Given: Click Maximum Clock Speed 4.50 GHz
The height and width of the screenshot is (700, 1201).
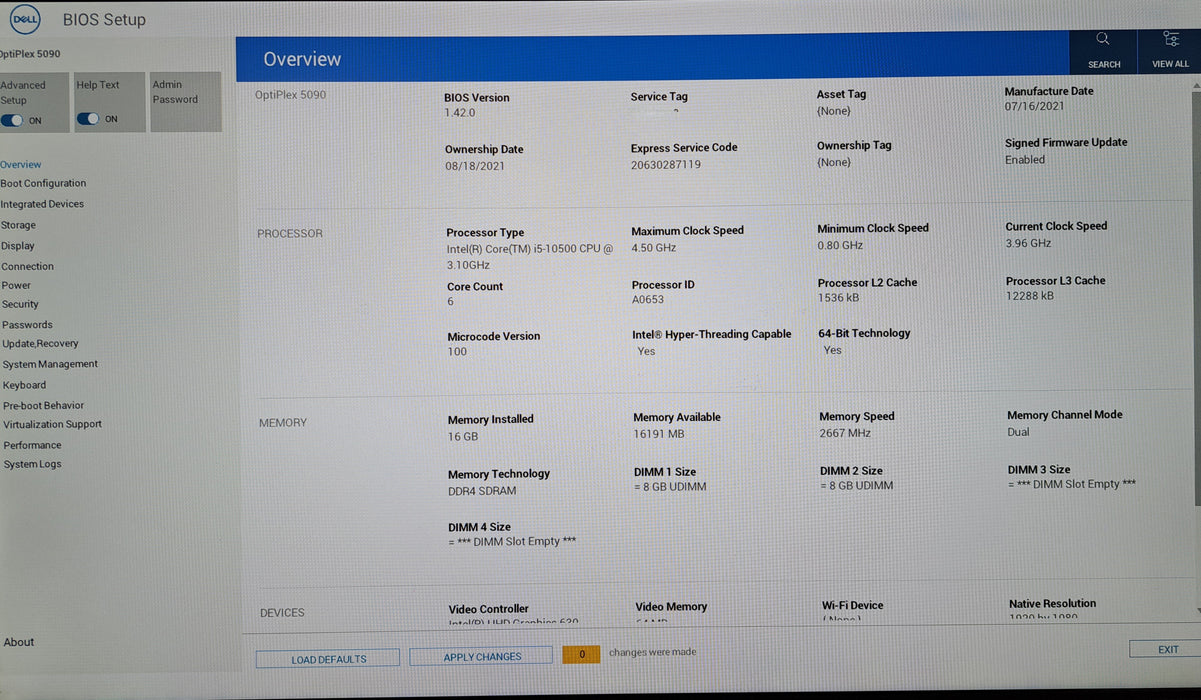Looking at the screenshot, I should point(654,248).
